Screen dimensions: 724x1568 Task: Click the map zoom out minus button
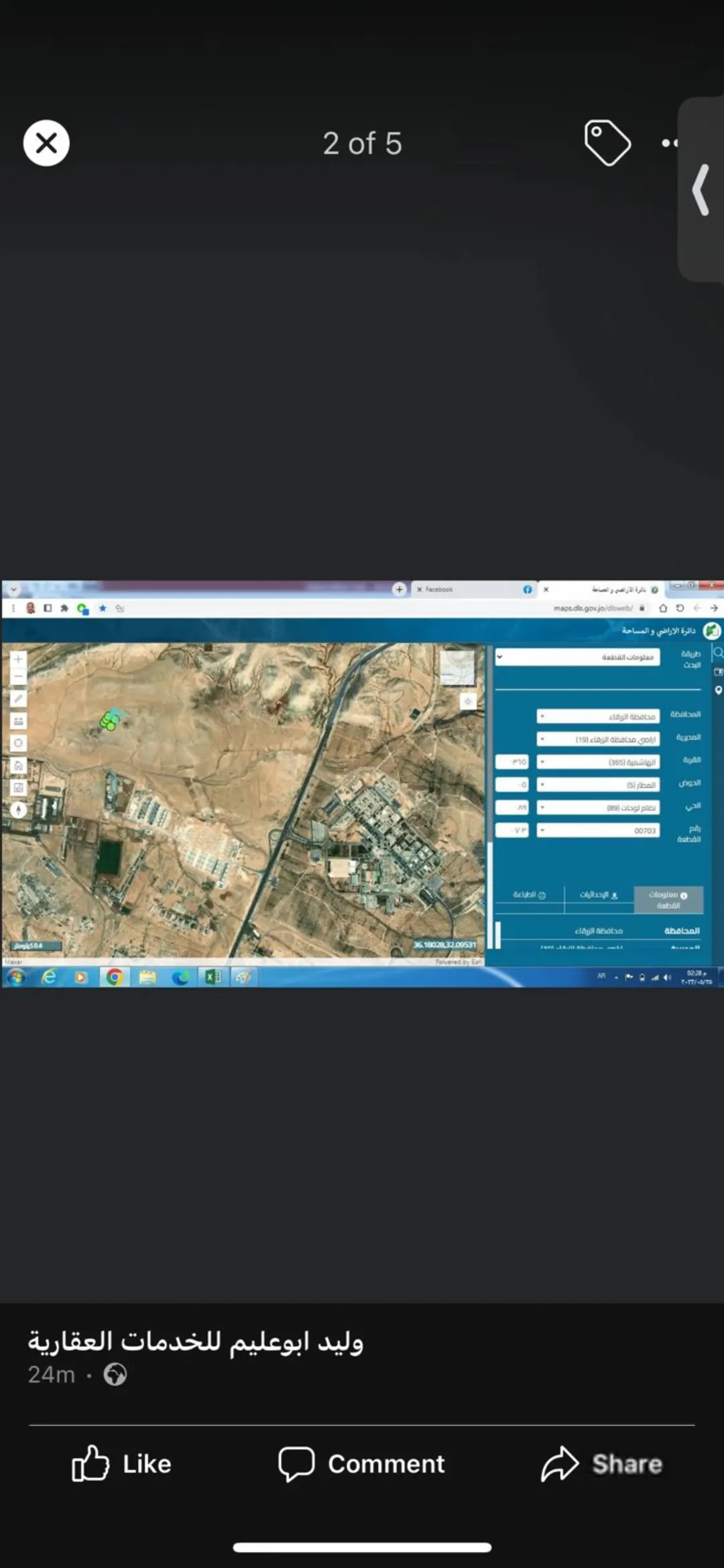[x=18, y=677]
